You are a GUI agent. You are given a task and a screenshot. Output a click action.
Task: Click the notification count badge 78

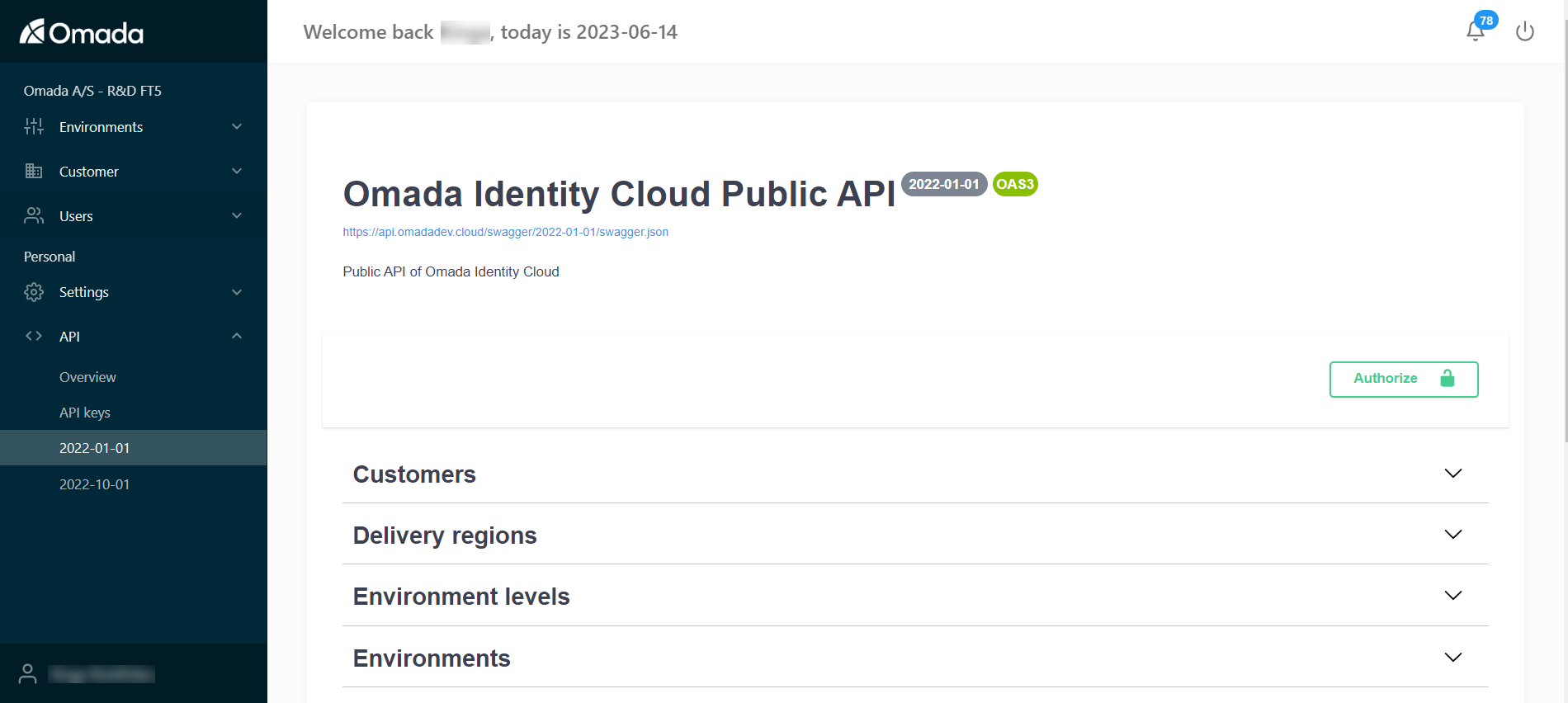[x=1486, y=21]
